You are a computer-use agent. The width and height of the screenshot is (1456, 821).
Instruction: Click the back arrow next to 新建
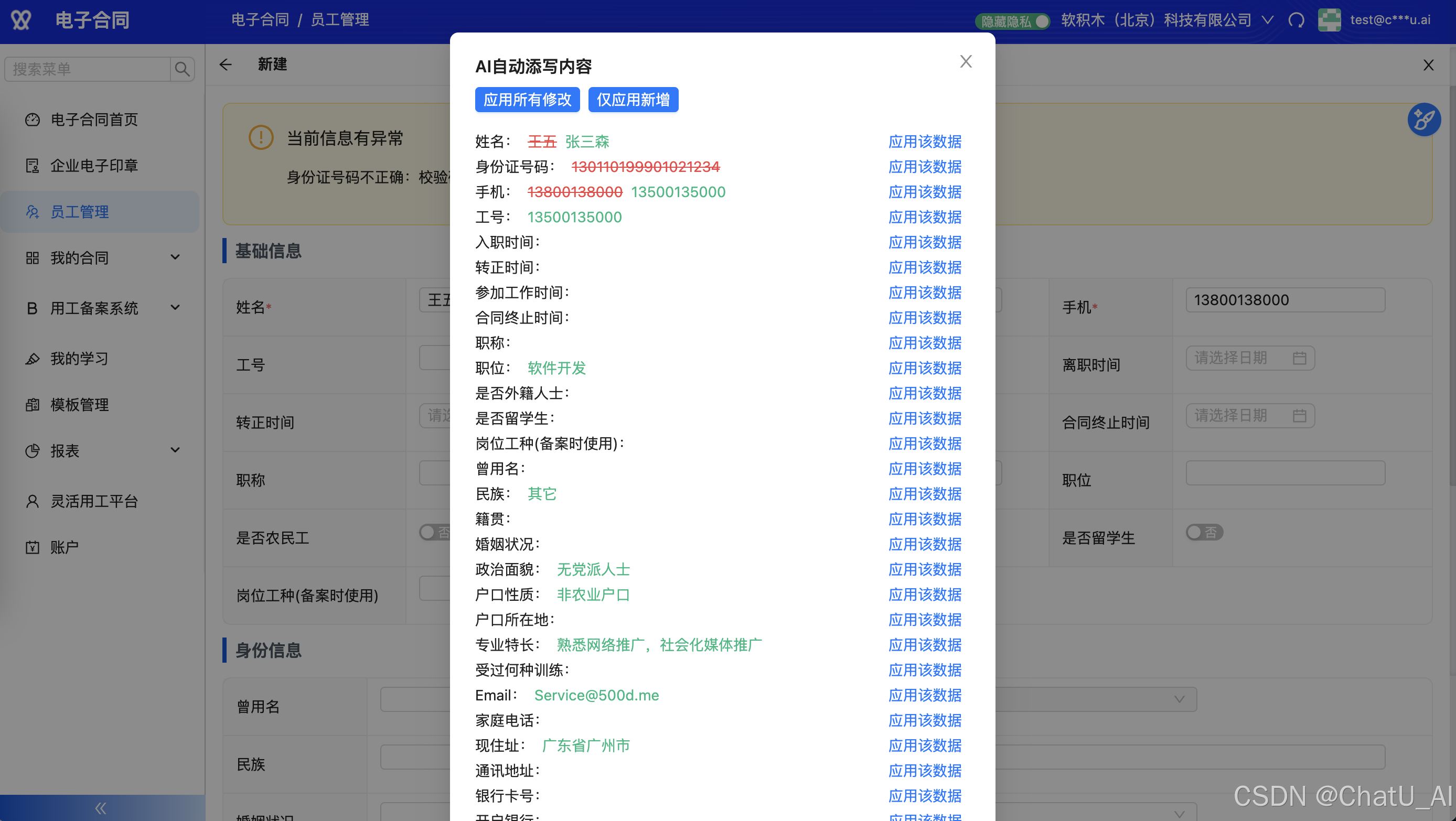tap(226, 65)
